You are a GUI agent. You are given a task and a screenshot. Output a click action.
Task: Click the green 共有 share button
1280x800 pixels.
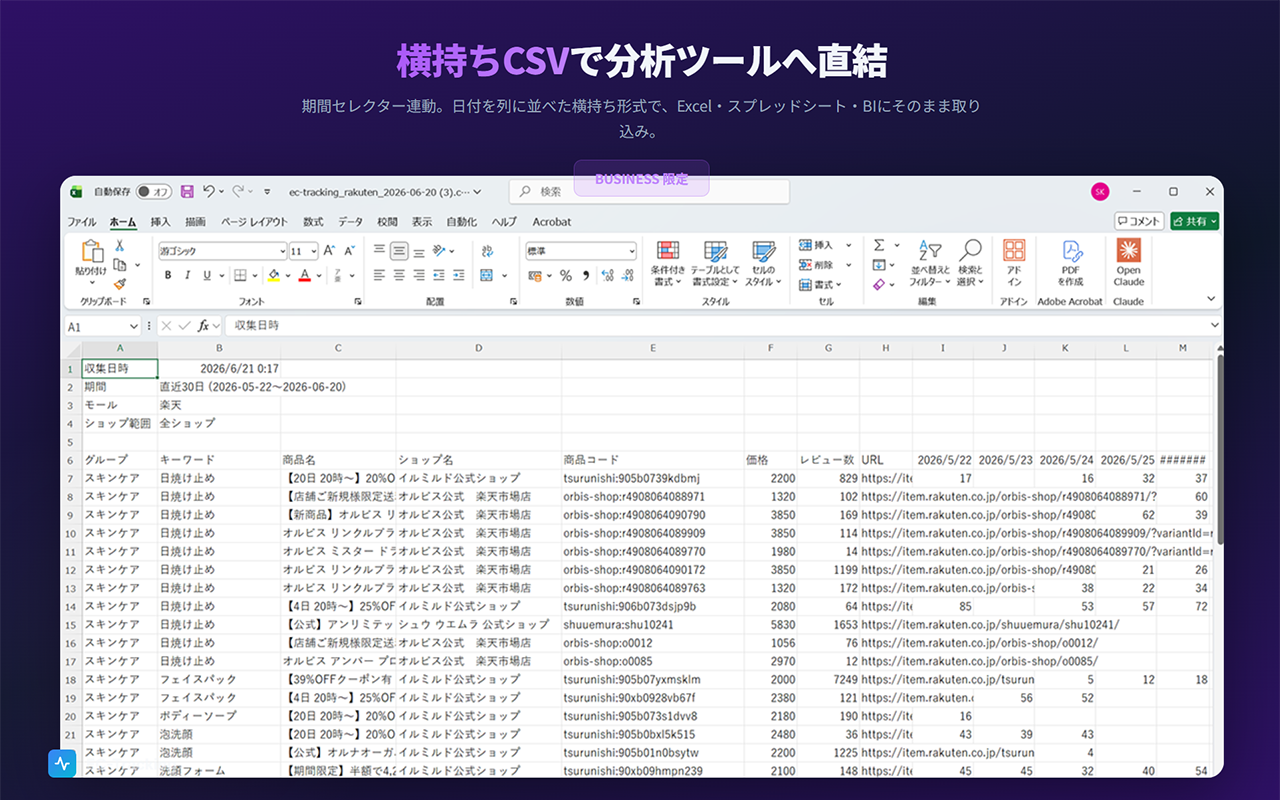(x=1195, y=221)
